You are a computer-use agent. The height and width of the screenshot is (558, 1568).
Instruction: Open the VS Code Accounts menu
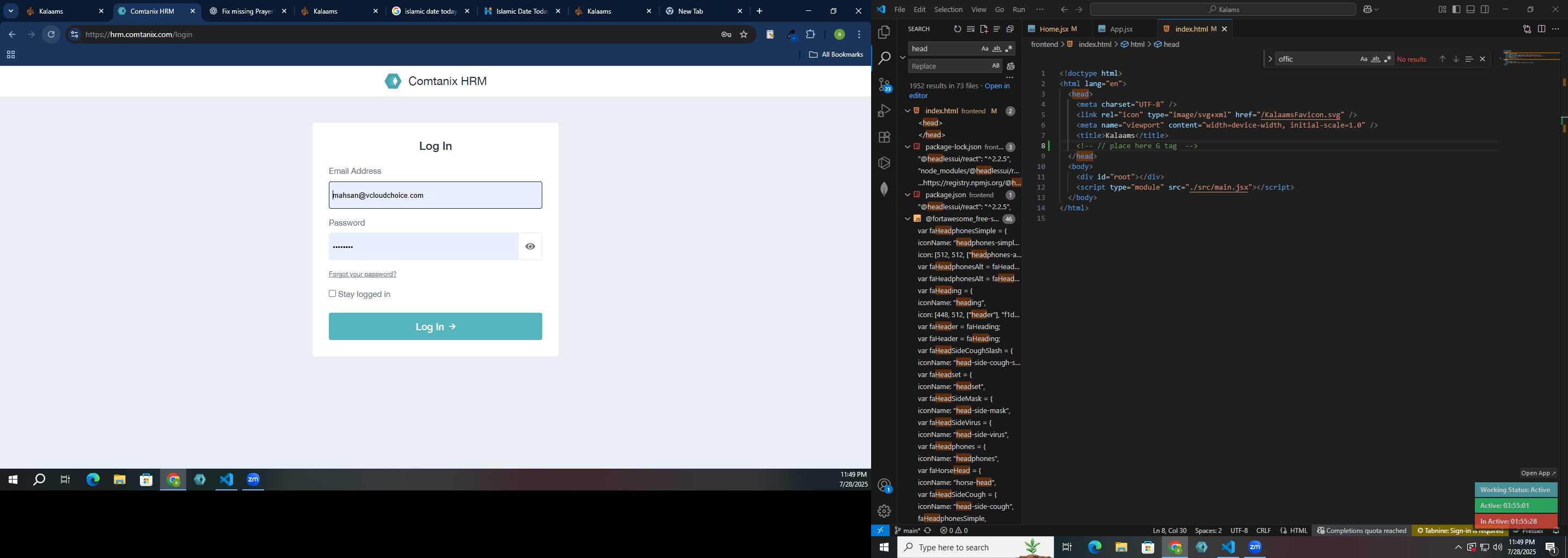coord(884,486)
